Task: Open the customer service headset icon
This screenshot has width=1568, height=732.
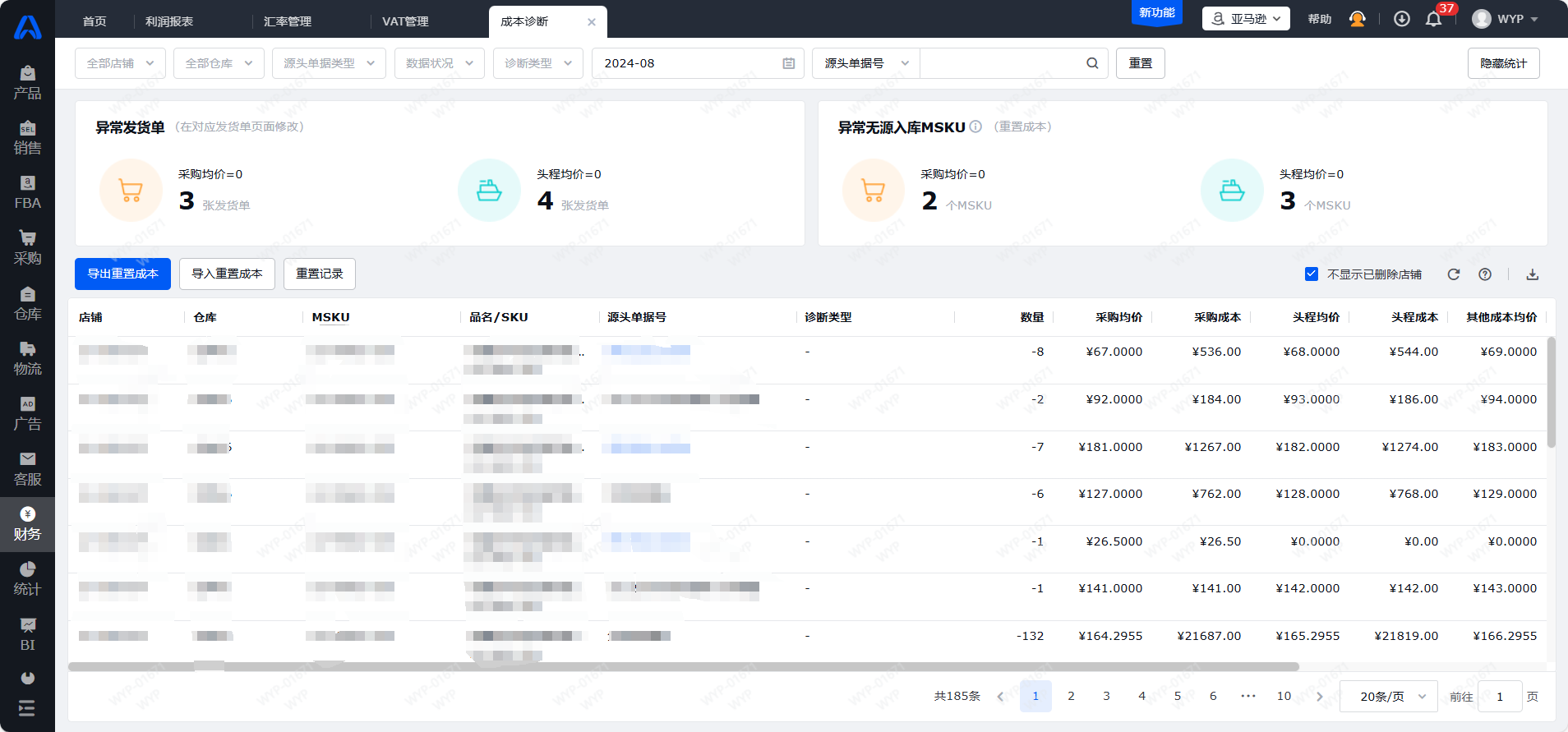Action: click(x=1358, y=19)
